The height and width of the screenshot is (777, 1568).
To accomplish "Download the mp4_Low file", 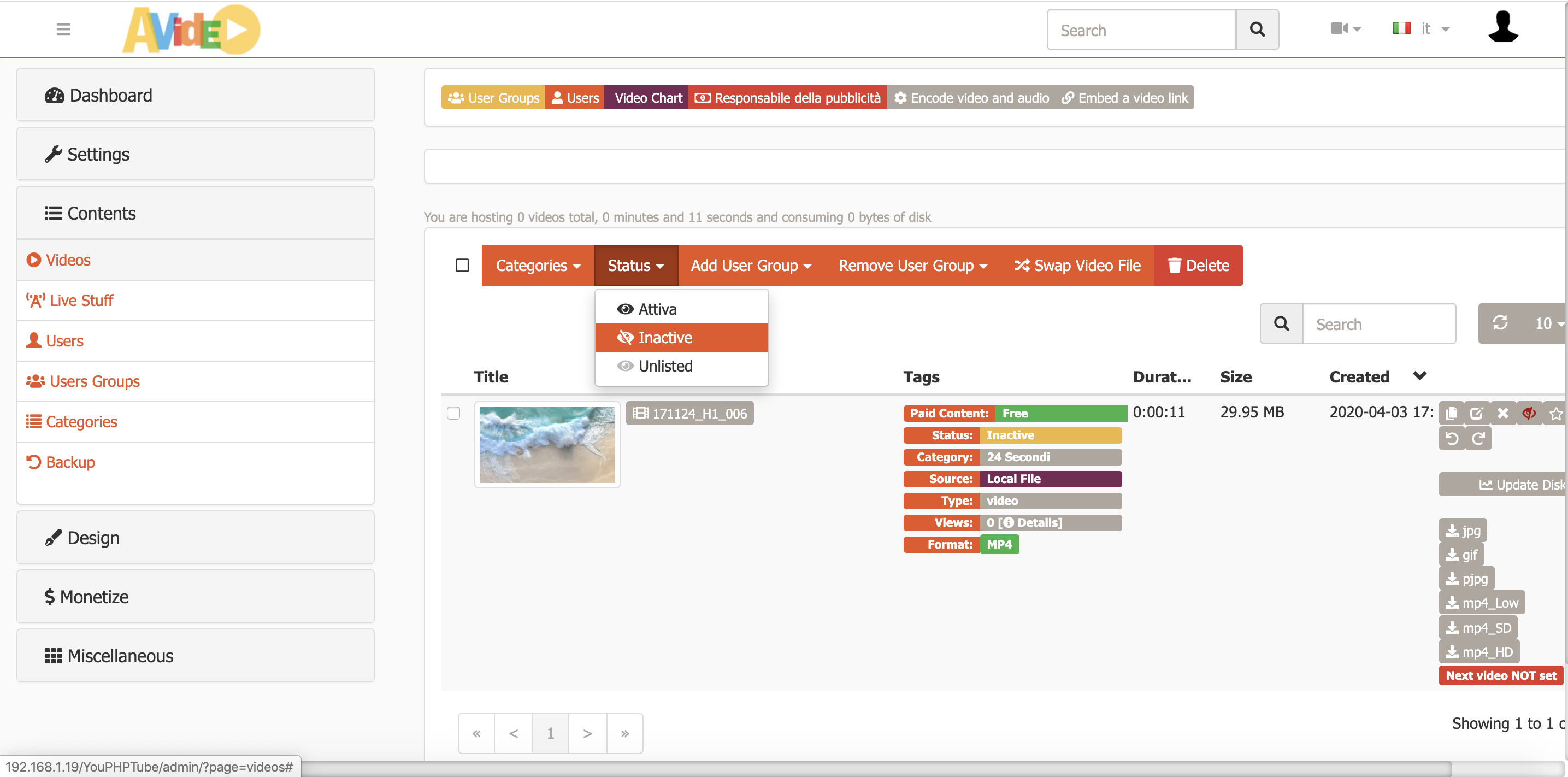I will 1482,603.
